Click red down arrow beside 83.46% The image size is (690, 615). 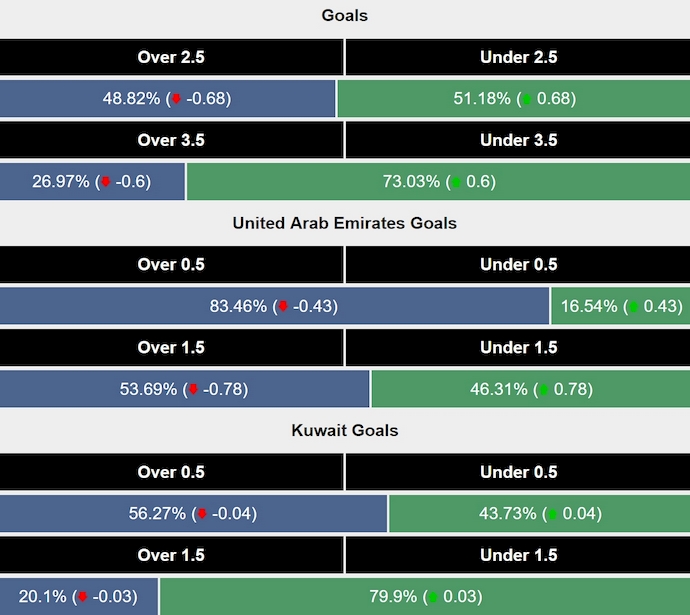pos(283,306)
